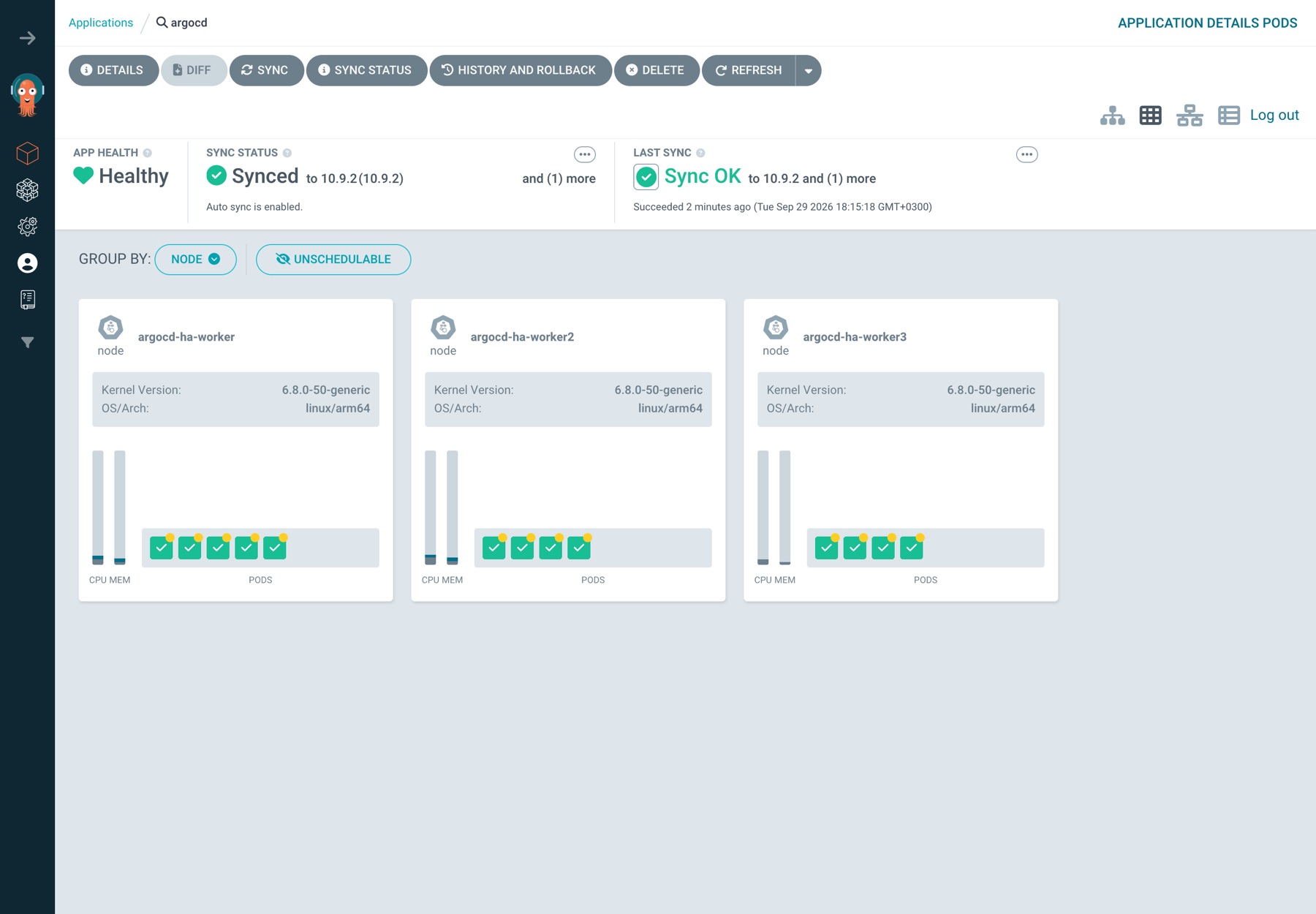
Task: Open the GROUP BY NODE dropdown
Action: coord(195,260)
